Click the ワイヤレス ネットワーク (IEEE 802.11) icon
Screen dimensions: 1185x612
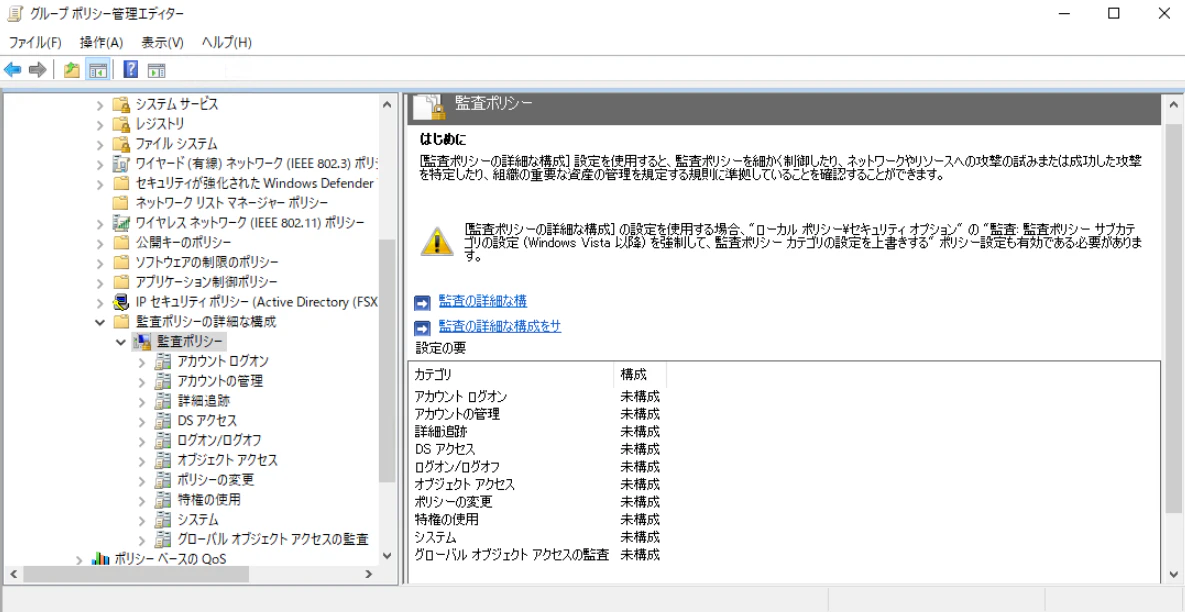121,222
